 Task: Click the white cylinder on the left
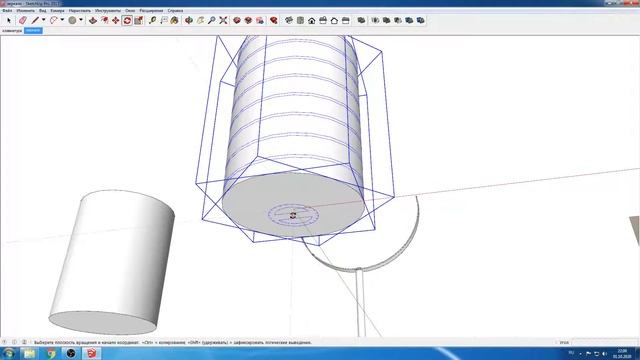[112, 261]
